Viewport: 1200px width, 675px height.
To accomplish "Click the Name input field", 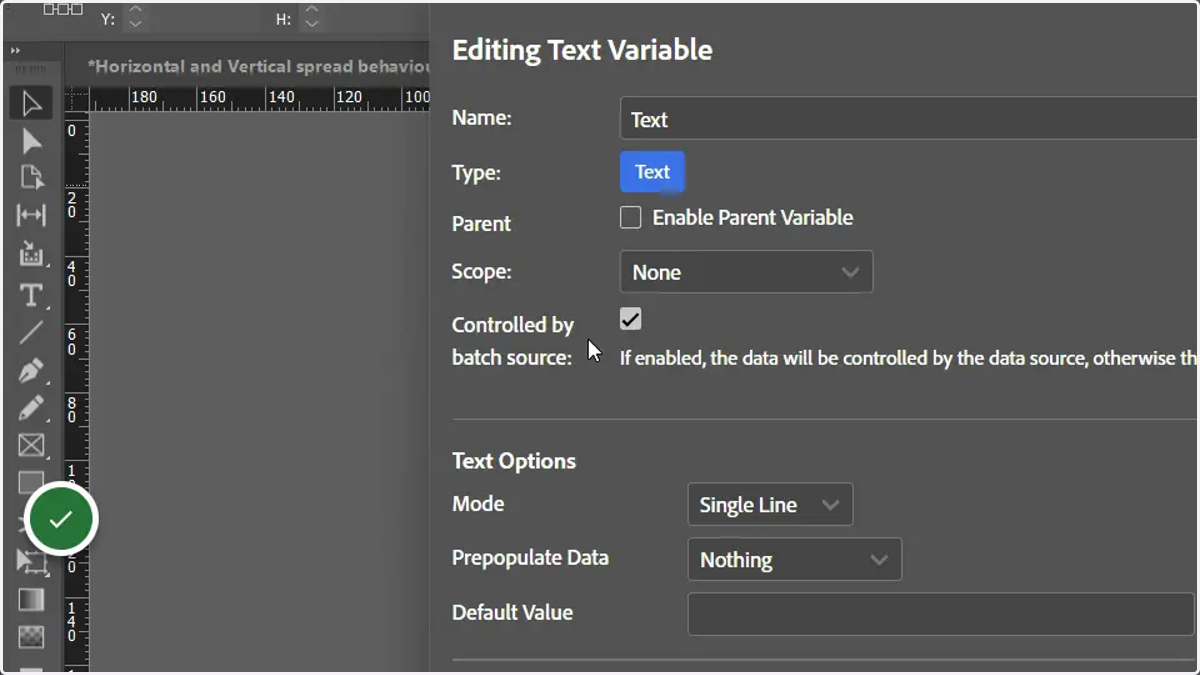I will (909, 119).
